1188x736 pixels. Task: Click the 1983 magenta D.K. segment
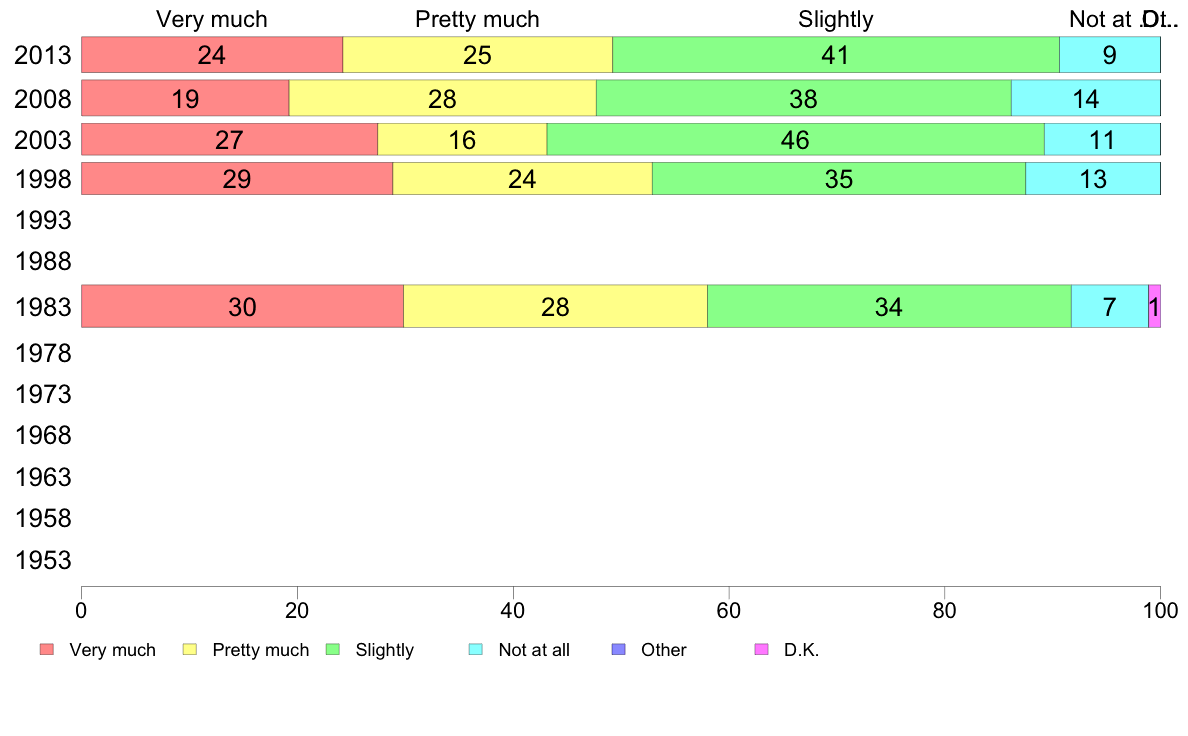click(x=1155, y=306)
